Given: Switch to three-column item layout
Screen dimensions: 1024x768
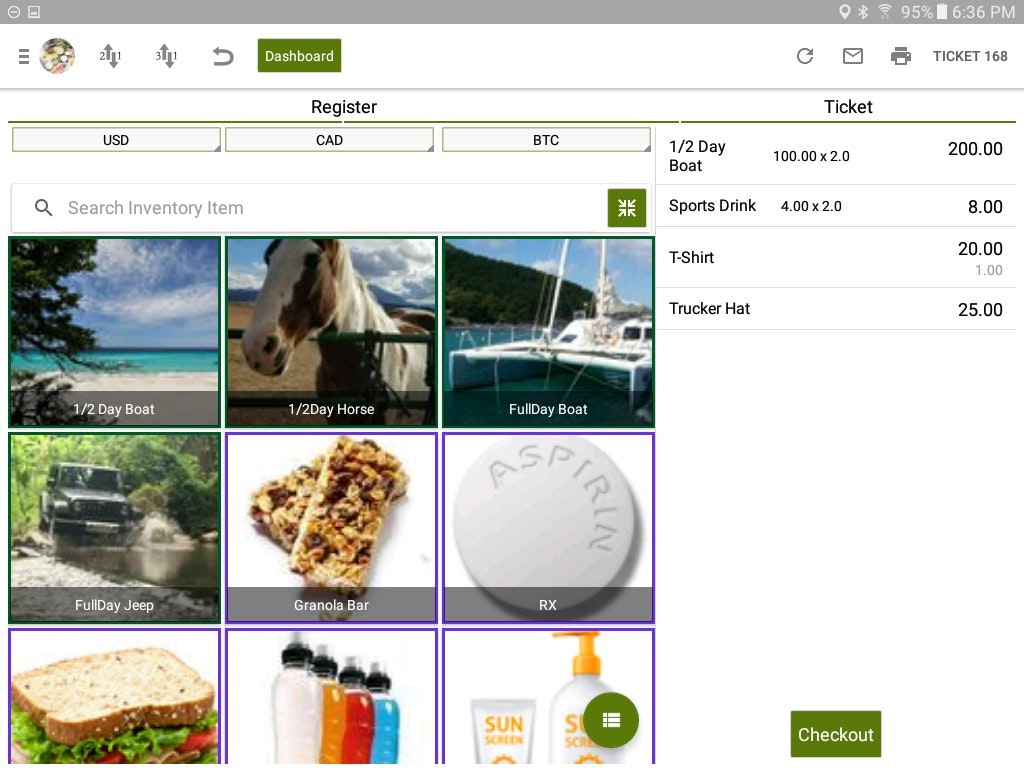Looking at the screenshot, I should pyautogui.click(x=166, y=56).
